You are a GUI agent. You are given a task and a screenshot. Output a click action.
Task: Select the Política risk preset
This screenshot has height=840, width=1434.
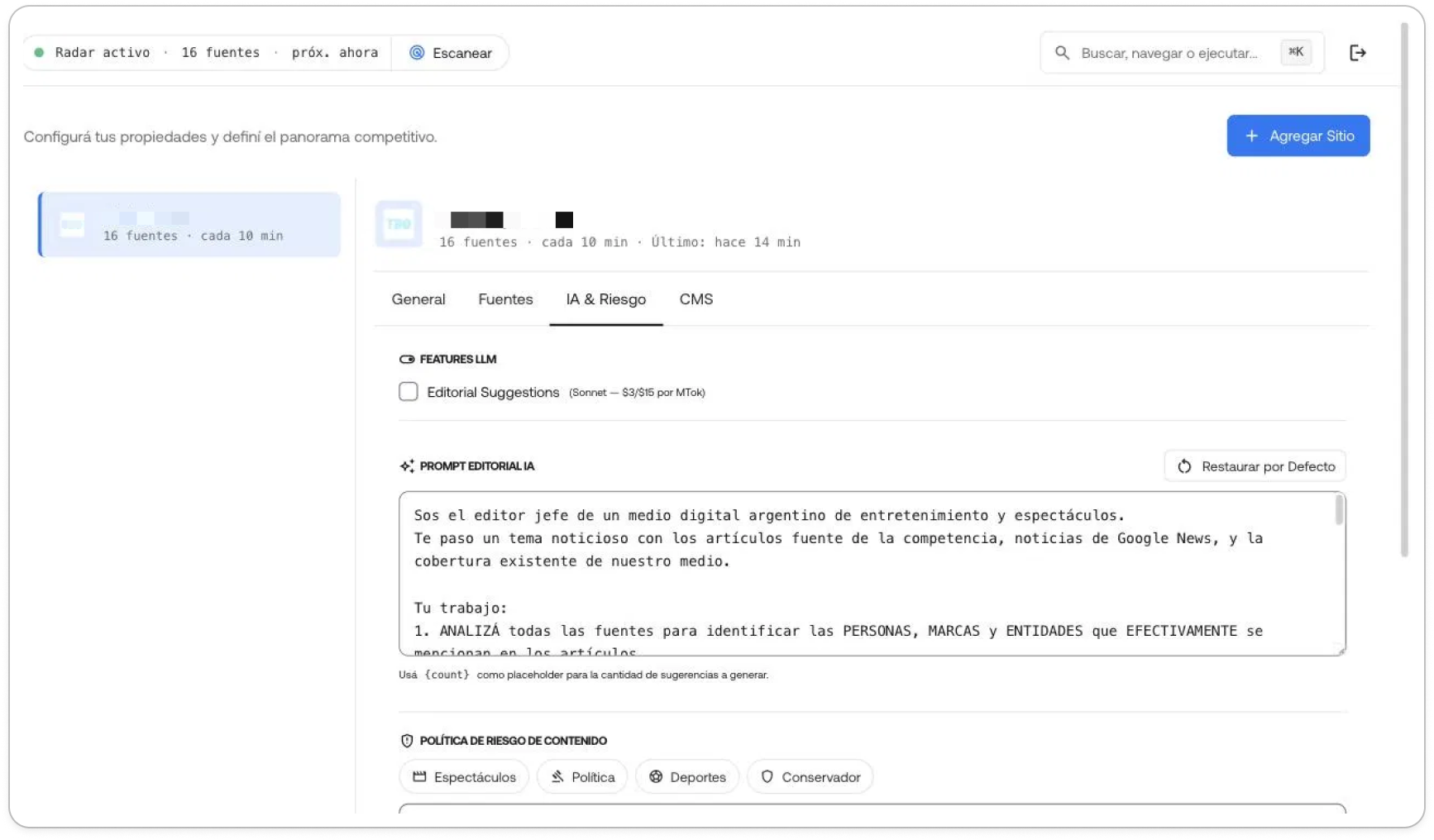(x=583, y=777)
